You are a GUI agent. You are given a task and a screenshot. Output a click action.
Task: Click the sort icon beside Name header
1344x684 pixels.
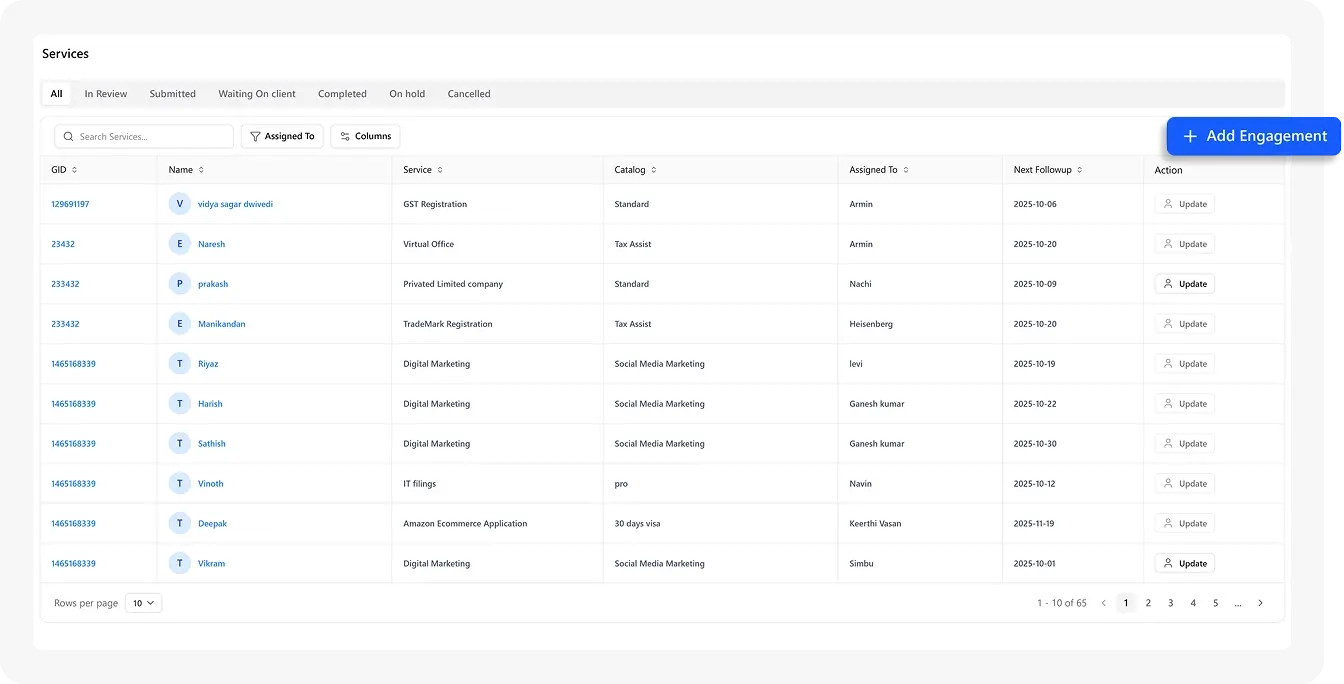click(x=201, y=170)
